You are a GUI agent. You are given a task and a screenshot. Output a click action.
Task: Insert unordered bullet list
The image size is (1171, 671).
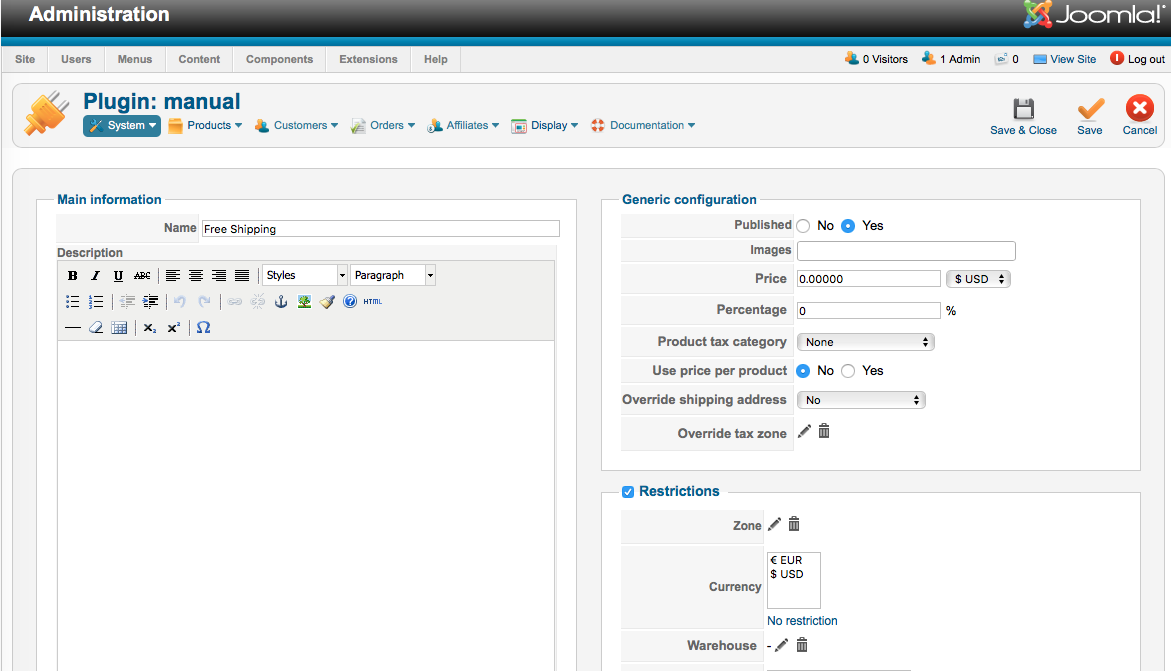(72, 302)
